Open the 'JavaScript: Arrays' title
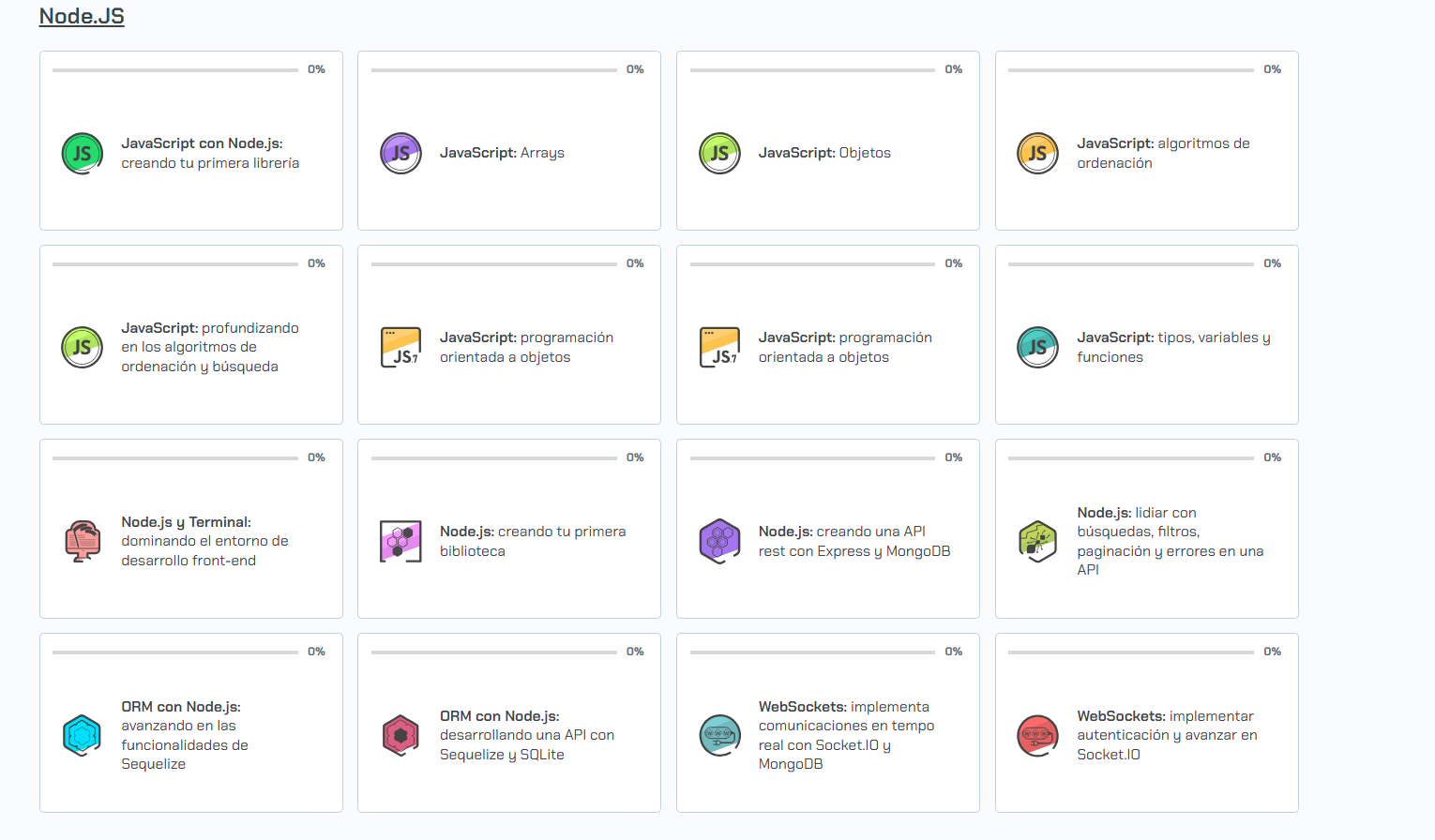Screen dimensions: 1435x840 (x=502, y=153)
